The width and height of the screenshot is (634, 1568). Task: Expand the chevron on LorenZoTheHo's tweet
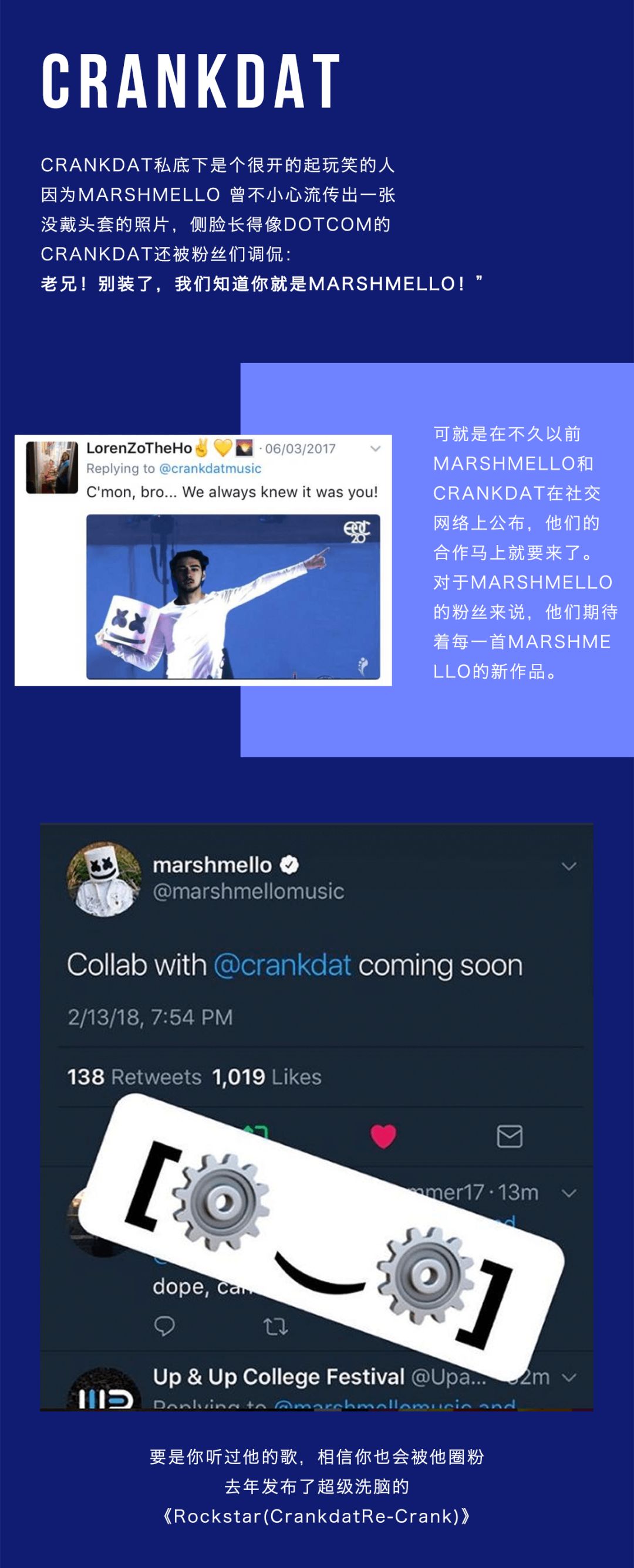[375, 449]
